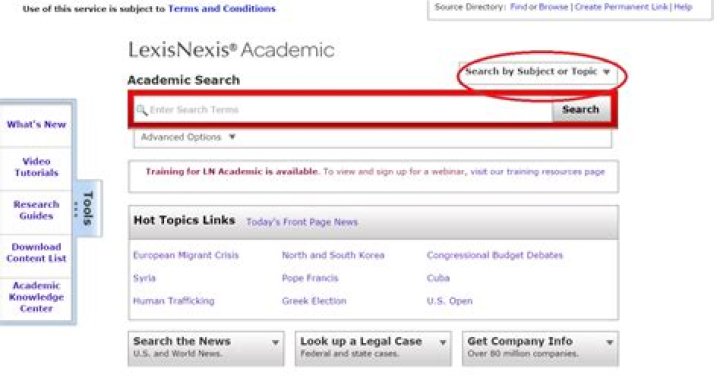Open North and South Korea topic

coord(333,255)
